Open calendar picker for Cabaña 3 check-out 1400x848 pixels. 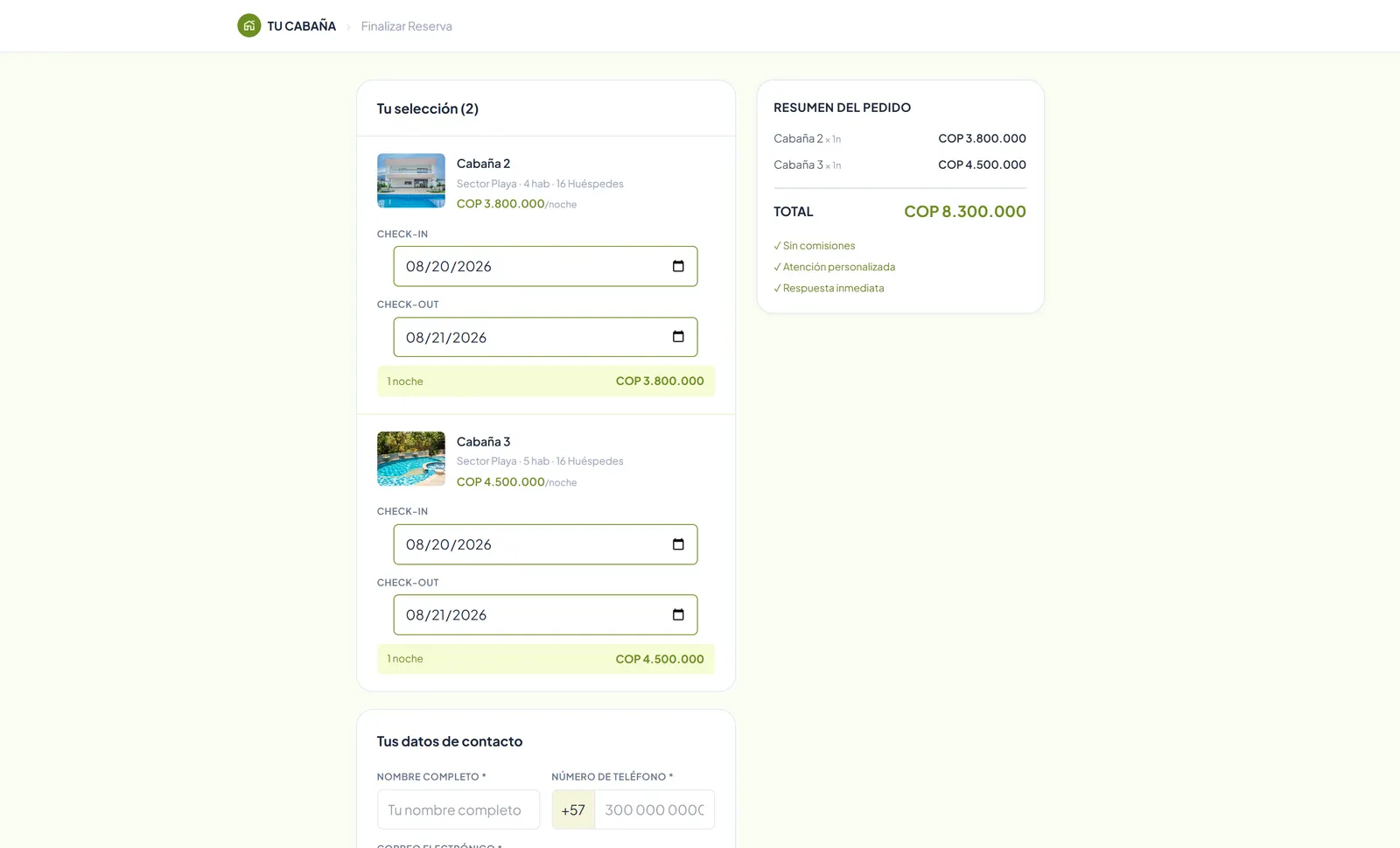678,615
